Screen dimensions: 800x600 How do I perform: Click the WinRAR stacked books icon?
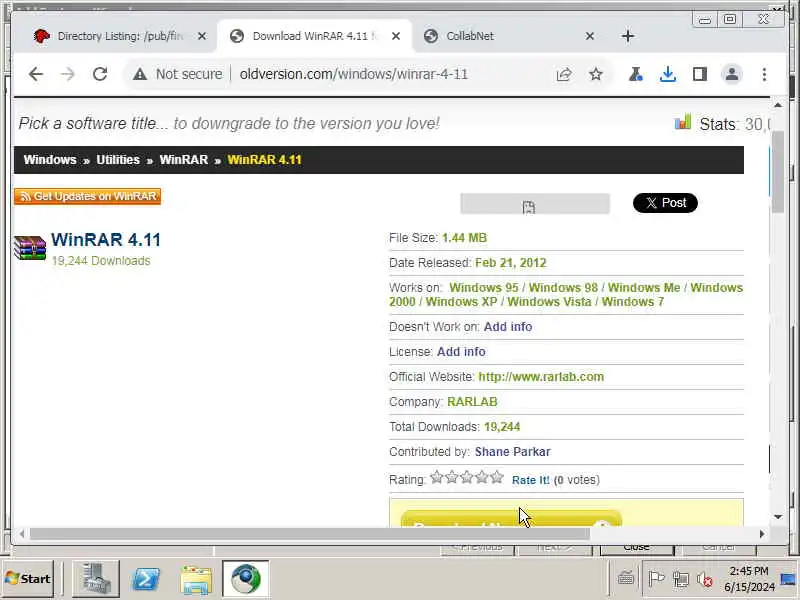[30, 248]
